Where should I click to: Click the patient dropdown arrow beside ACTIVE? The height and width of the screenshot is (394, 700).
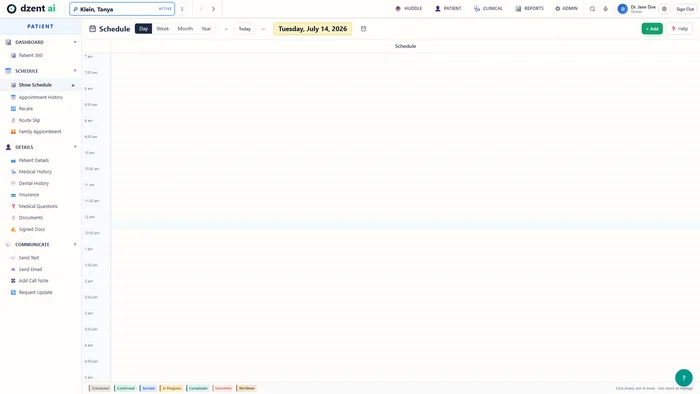click(x=182, y=9)
